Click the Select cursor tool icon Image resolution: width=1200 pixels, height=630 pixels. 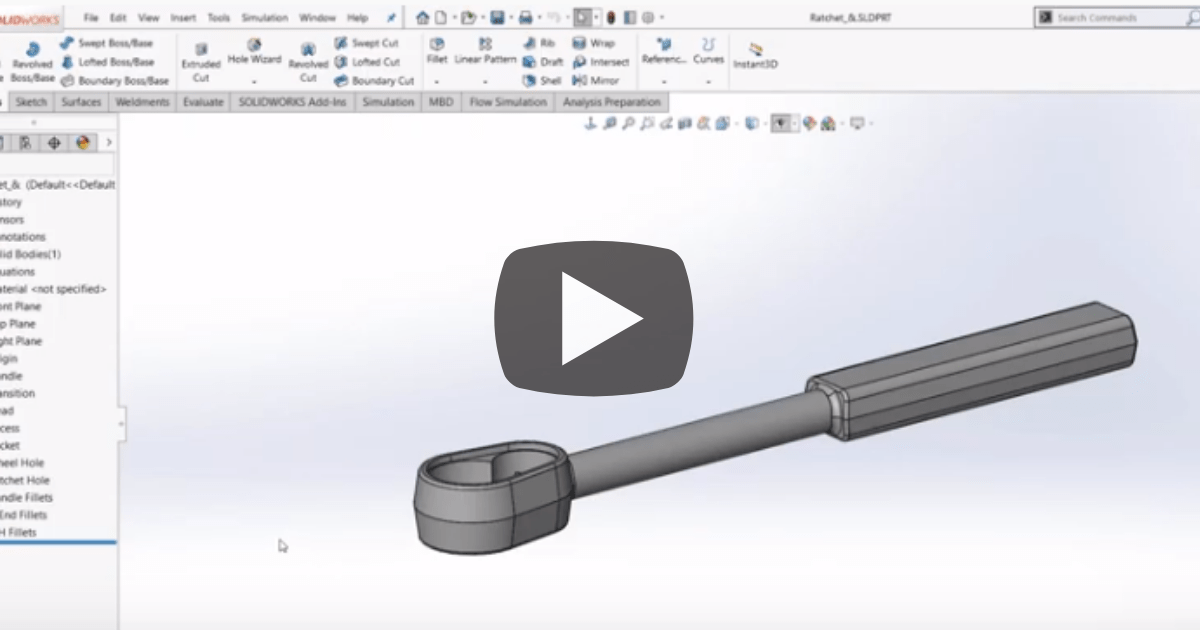[582, 17]
